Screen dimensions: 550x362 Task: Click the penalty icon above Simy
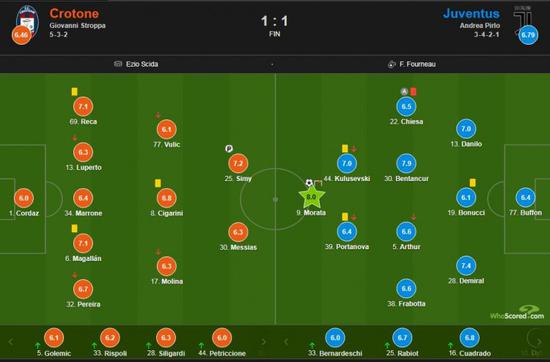229,149
